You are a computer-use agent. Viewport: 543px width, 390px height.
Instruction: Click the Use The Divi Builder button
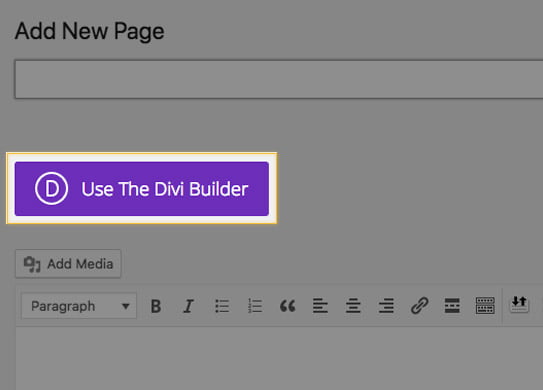coord(142,189)
